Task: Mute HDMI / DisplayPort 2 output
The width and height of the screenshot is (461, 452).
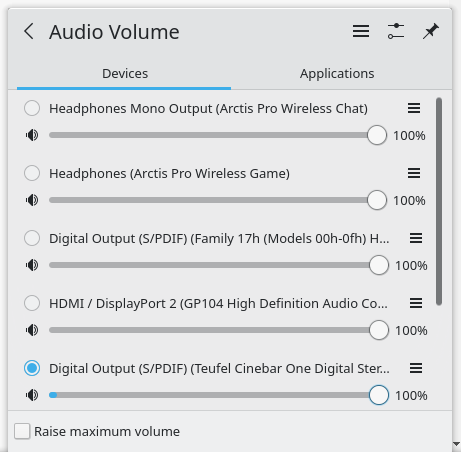Action: 32,330
